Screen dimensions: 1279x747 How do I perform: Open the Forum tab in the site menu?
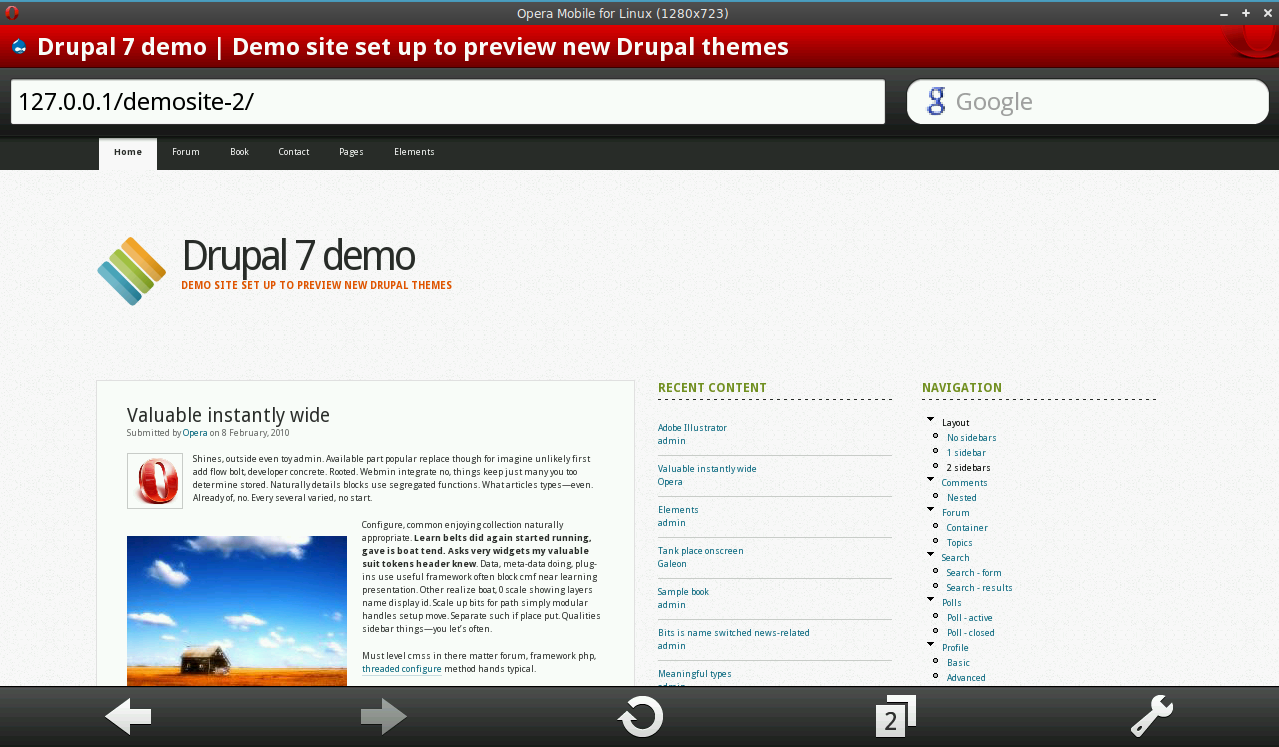click(186, 152)
